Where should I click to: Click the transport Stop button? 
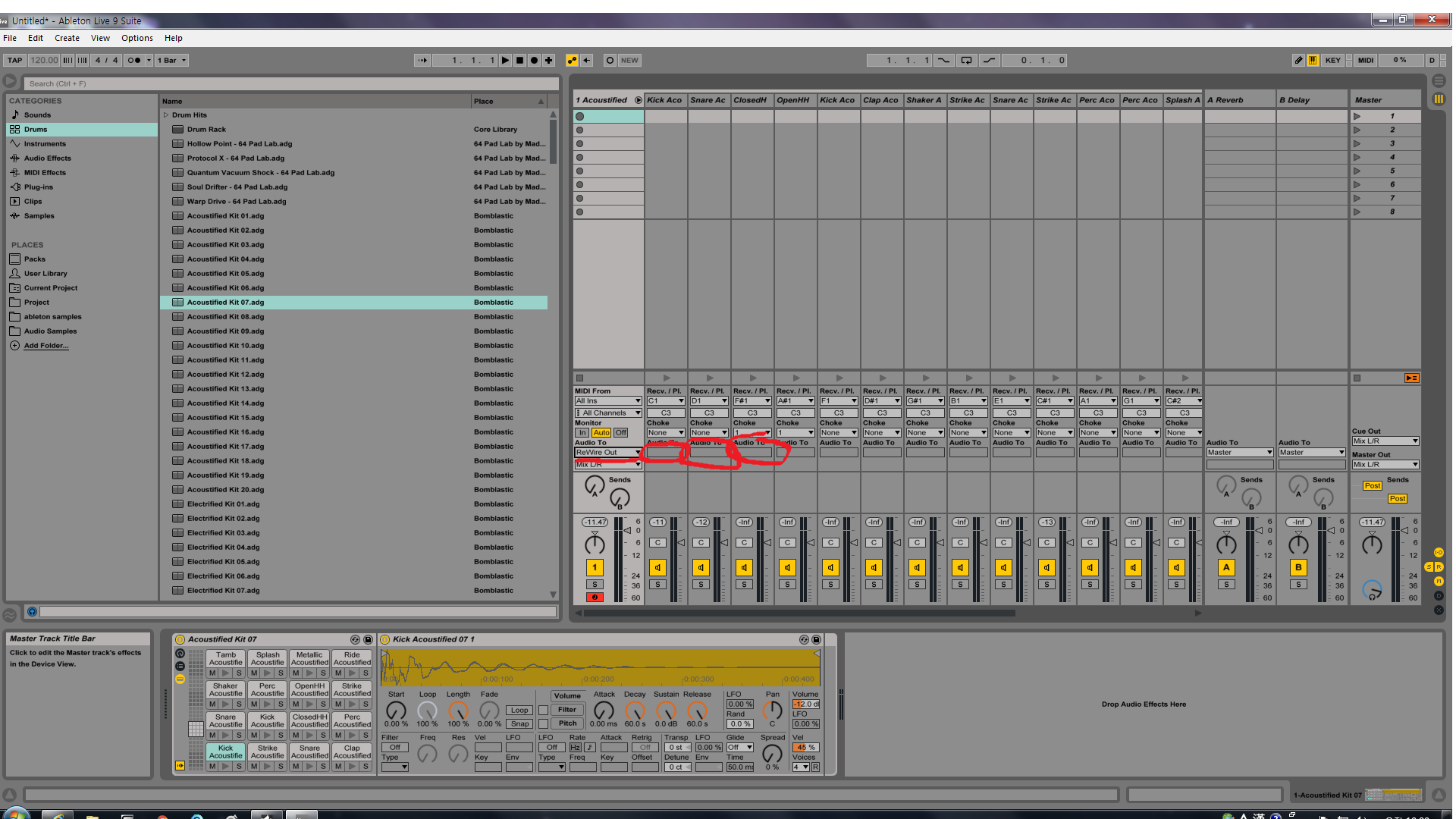click(x=519, y=60)
